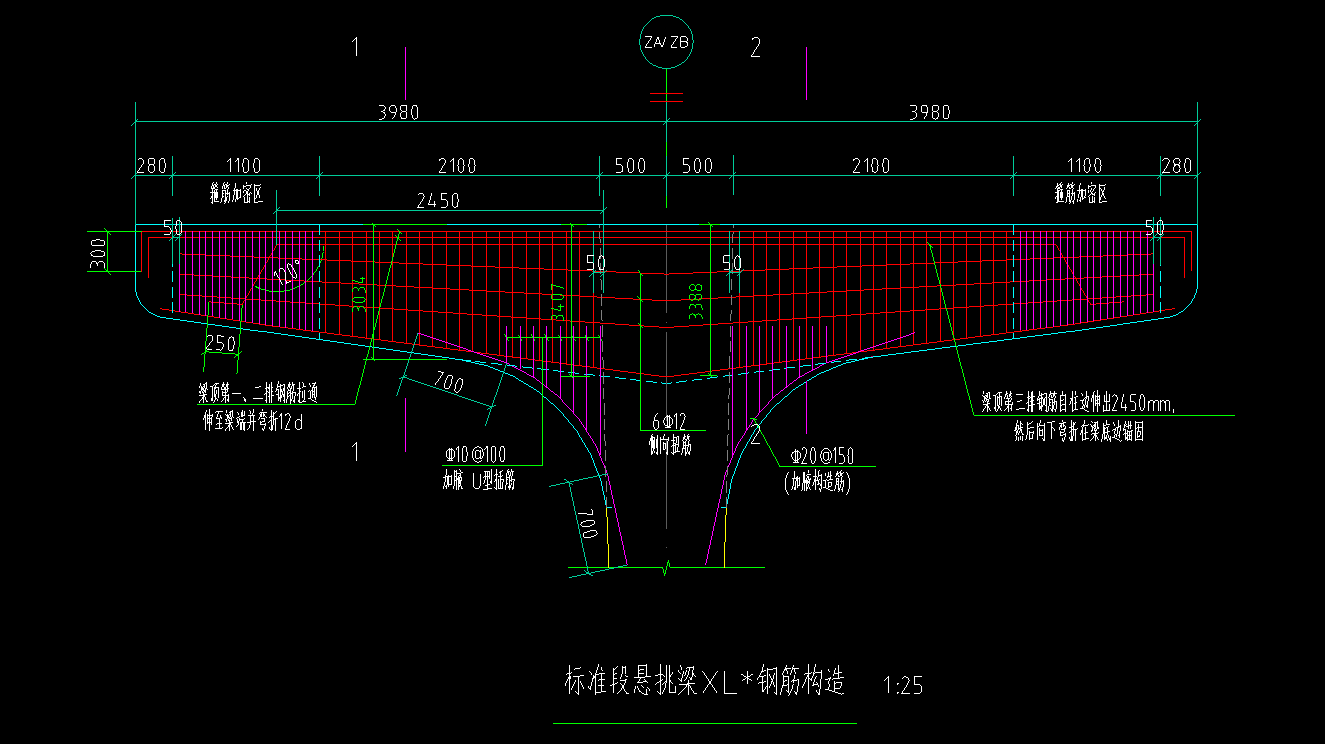This screenshot has height=744, width=1325.
Task: Click the (加腋构造筋) label
Action: pos(817,483)
